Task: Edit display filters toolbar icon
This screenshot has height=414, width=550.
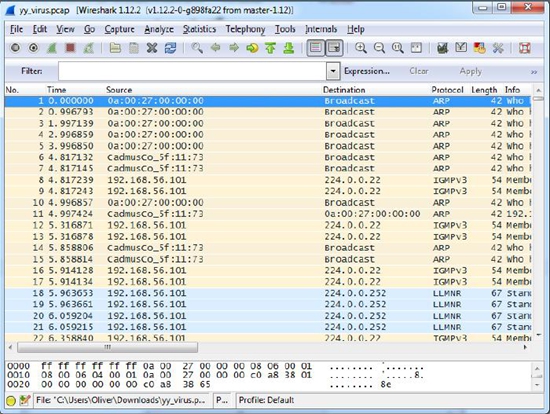Action: pyautogui.click(x=461, y=47)
